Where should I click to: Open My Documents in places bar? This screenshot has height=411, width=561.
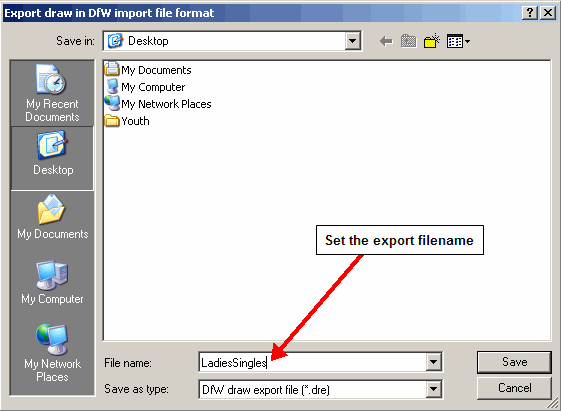[x=52, y=218]
